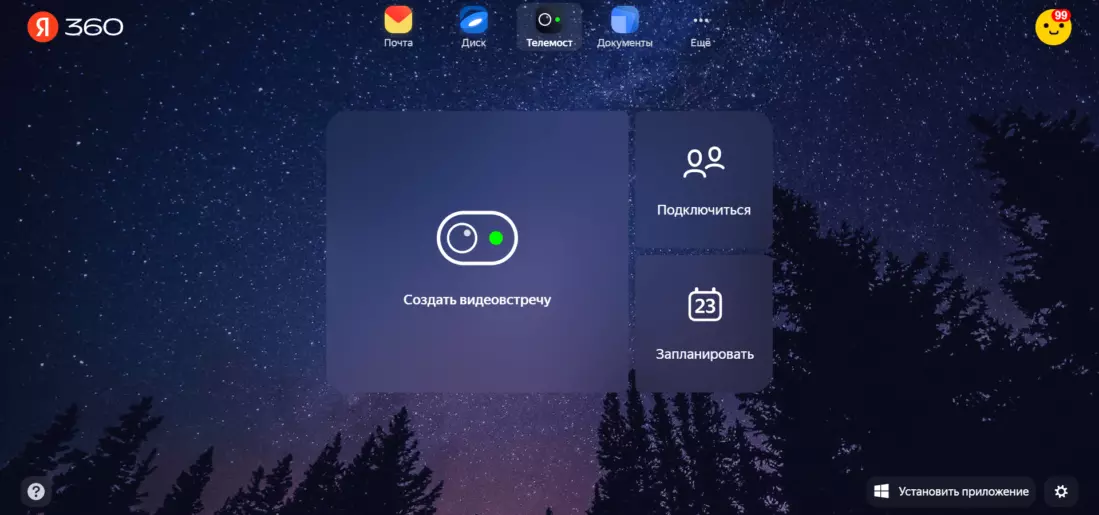The width and height of the screenshot is (1099, 515).
Task: Expand the Ещё more services menu
Action: (700, 27)
